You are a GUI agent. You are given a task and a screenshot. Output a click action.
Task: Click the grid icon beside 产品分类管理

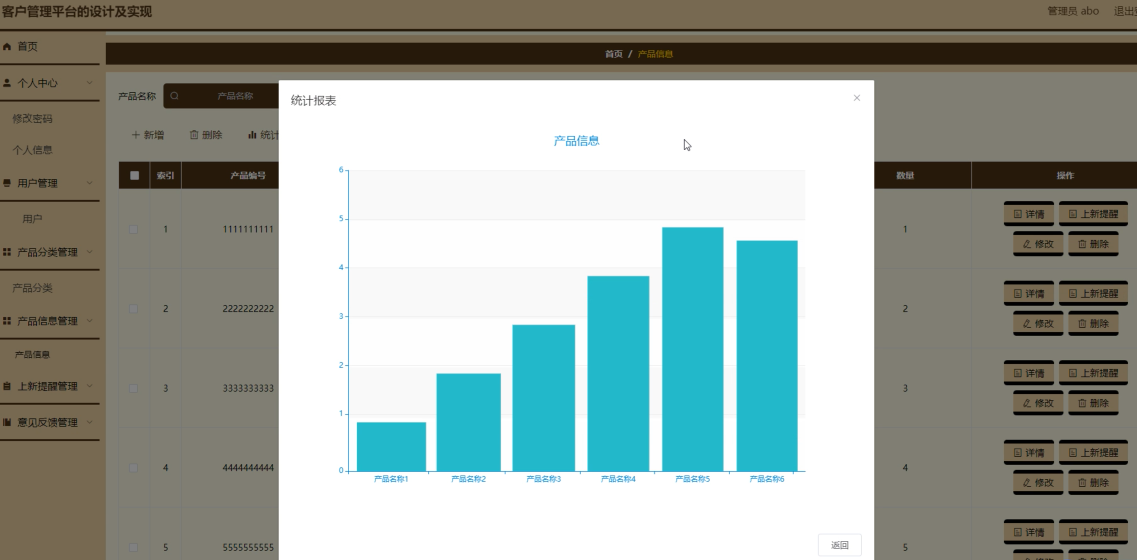pos(8,253)
